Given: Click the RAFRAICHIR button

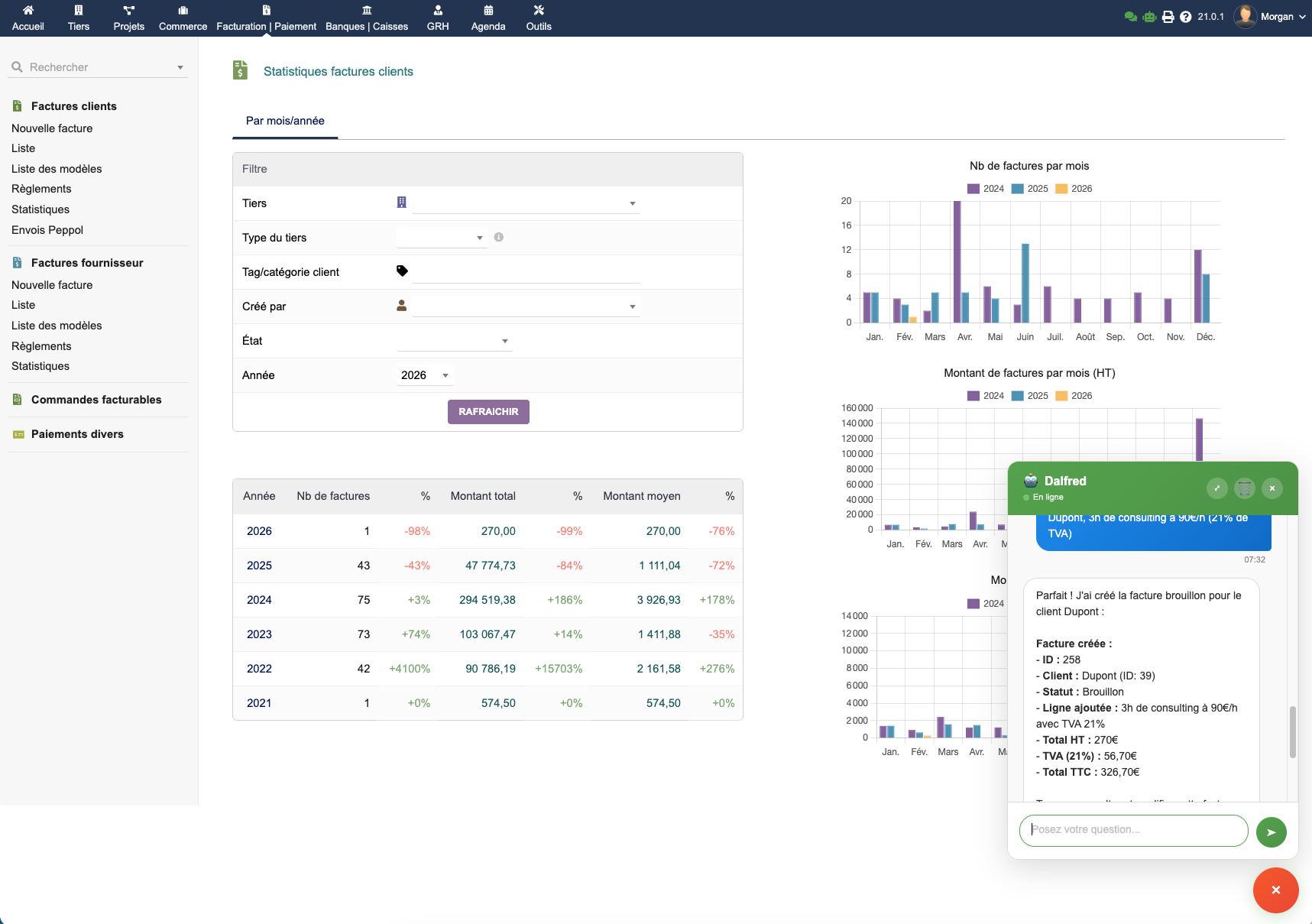Looking at the screenshot, I should click(488, 412).
